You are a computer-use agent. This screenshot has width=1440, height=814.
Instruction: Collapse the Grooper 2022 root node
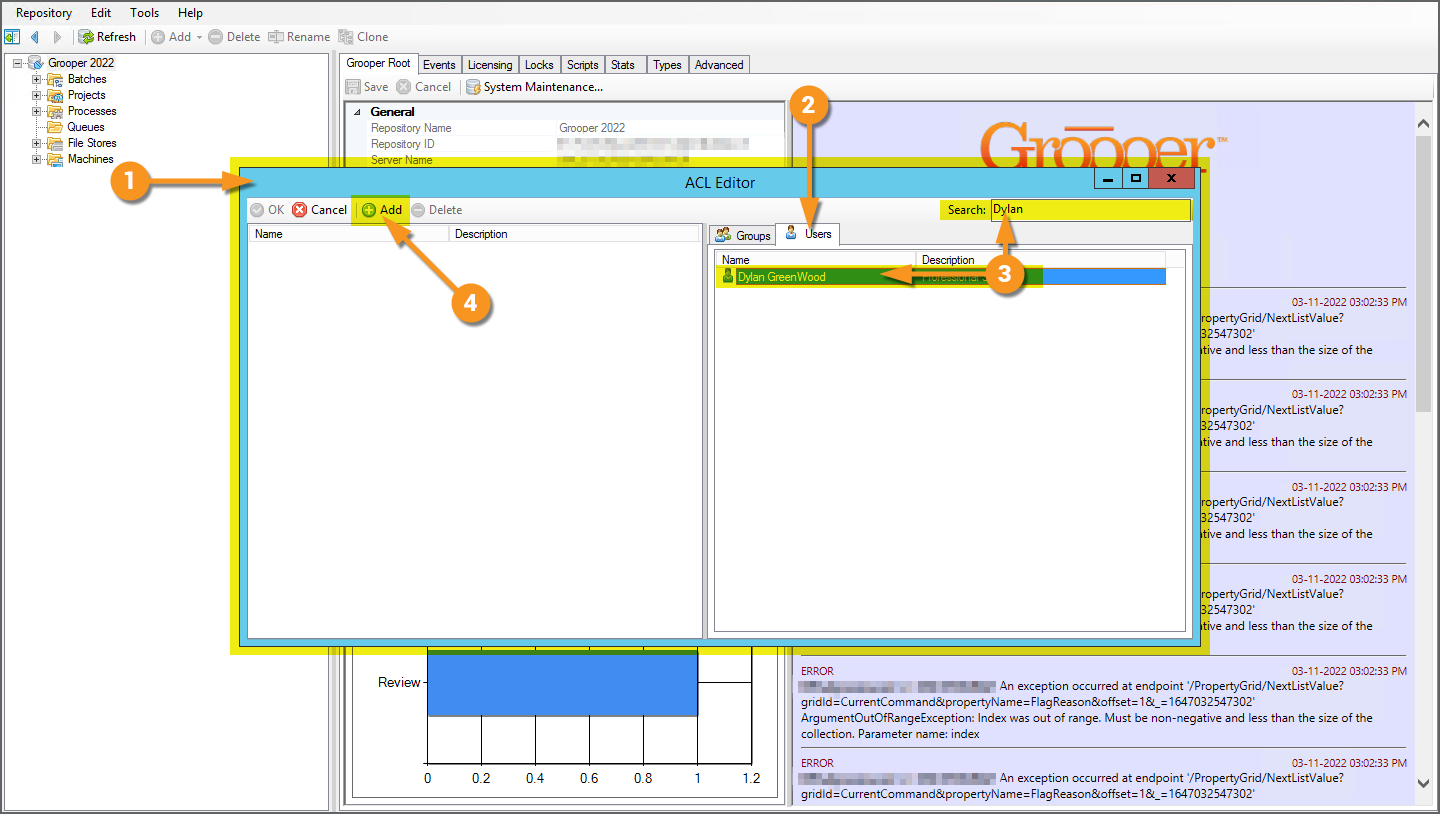click(x=17, y=63)
